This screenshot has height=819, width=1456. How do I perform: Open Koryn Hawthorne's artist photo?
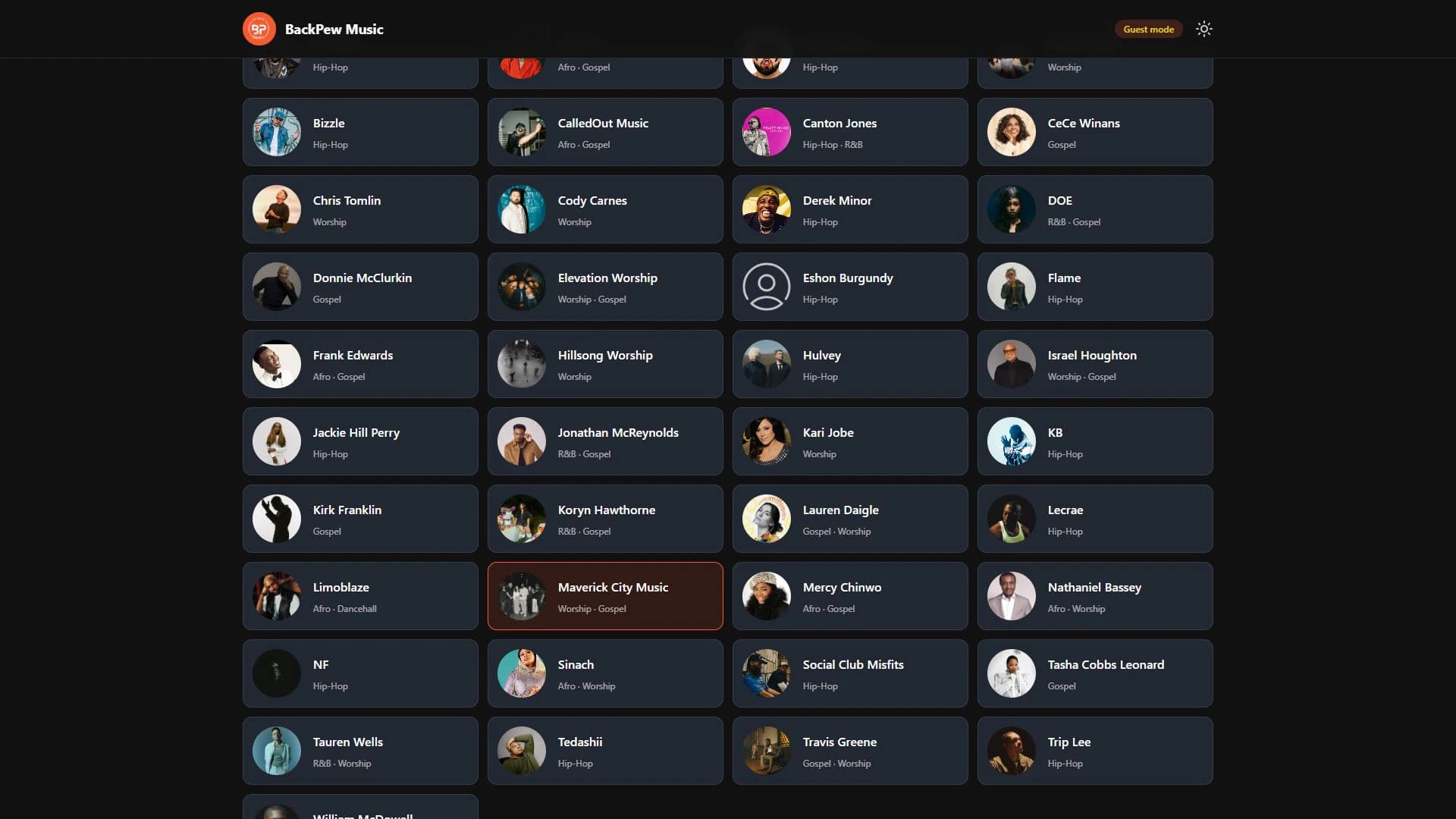522,519
